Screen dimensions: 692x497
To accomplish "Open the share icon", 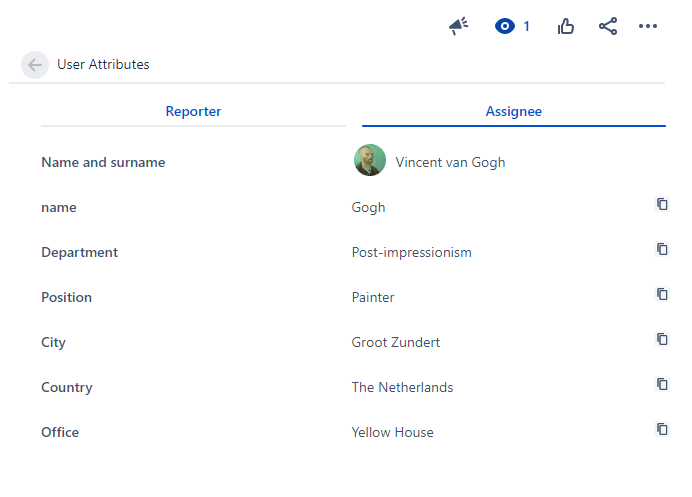I will pyautogui.click(x=608, y=26).
